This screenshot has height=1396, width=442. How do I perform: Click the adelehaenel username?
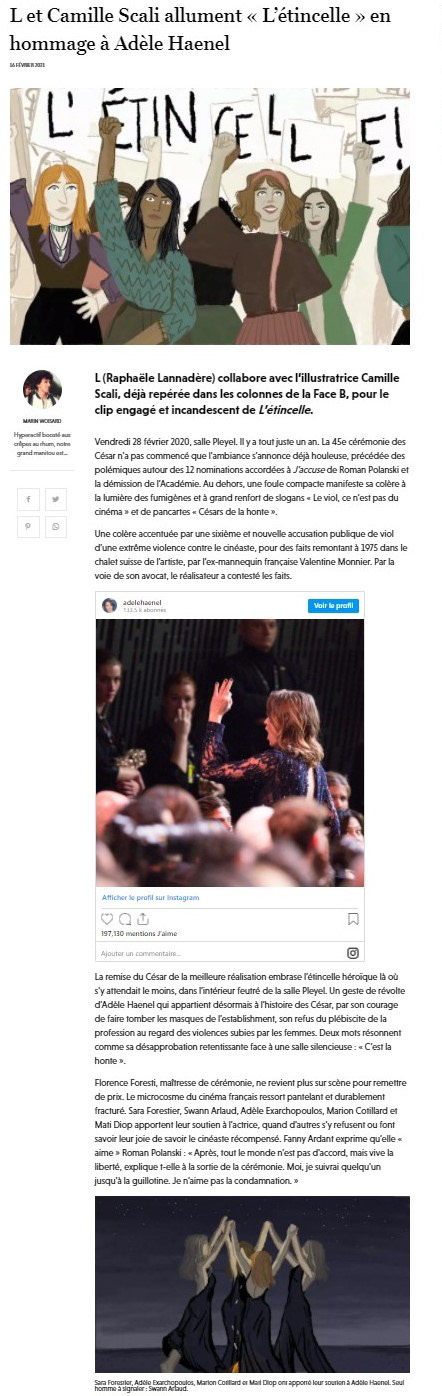click(x=140, y=603)
